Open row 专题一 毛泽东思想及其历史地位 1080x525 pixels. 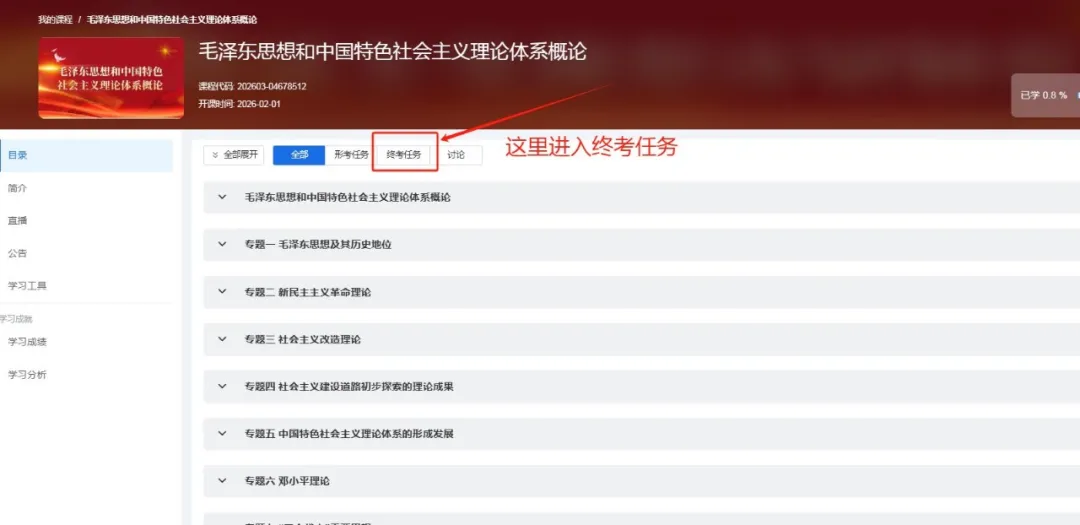point(641,245)
